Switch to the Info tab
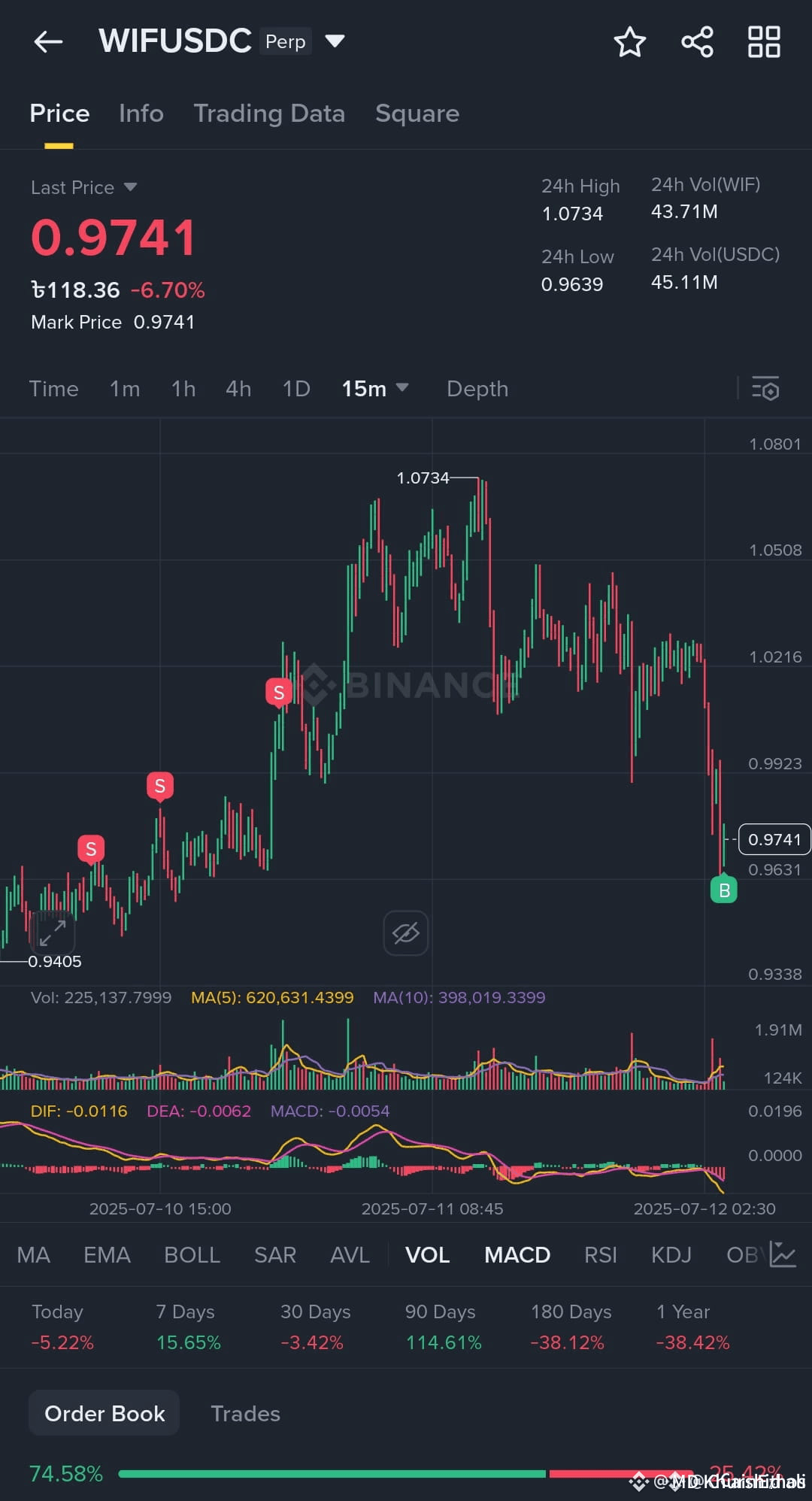The height and width of the screenshot is (1501, 812). [141, 114]
